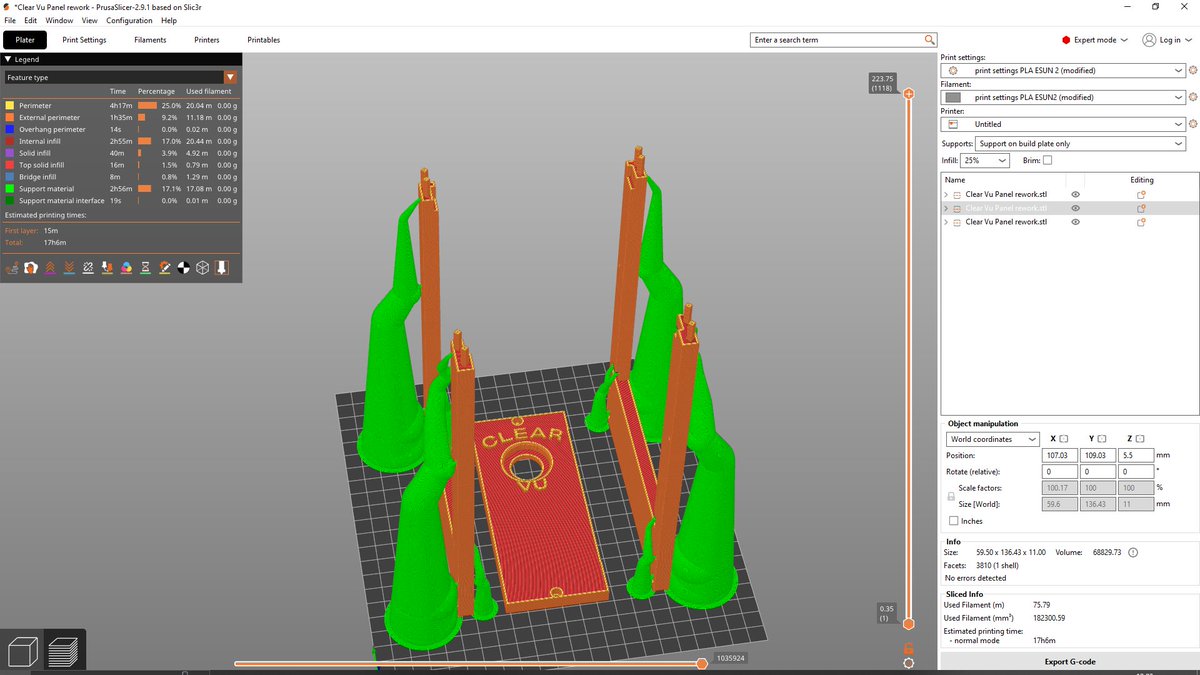Open the Feature type dropdown in the legend
The width and height of the screenshot is (1200, 675).
pyautogui.click(x=231, y=77)
